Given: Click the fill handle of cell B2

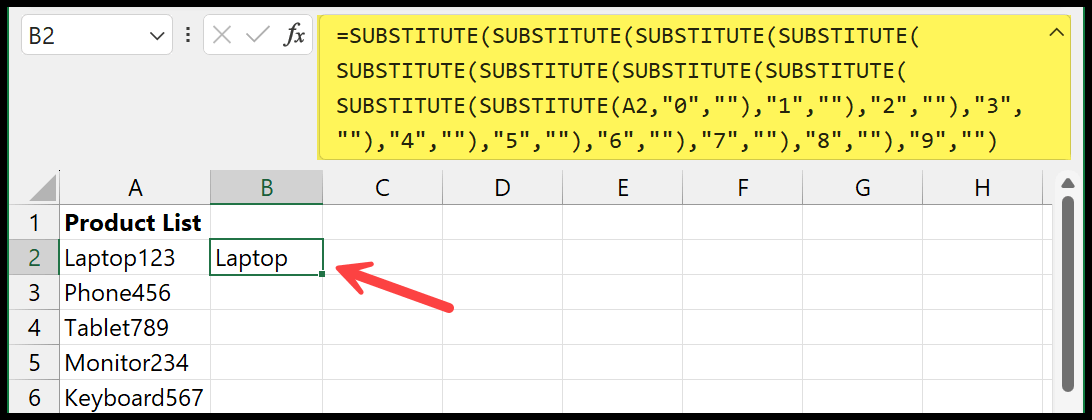Looking at the screenshot, I should pyautogui.click(x=322, y=274).
